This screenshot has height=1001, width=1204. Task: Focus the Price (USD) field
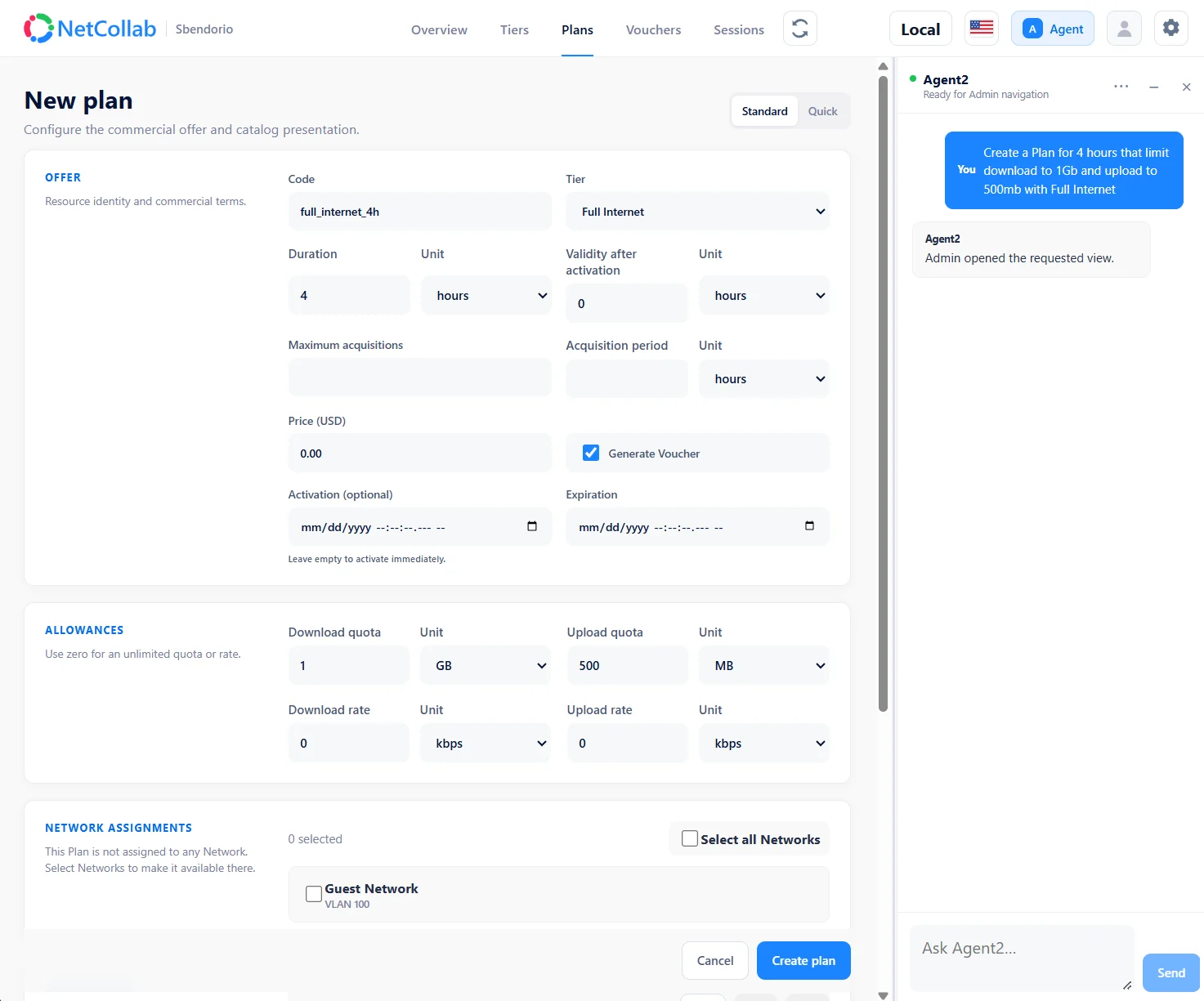pyautogui.click(x=420, y=454)
